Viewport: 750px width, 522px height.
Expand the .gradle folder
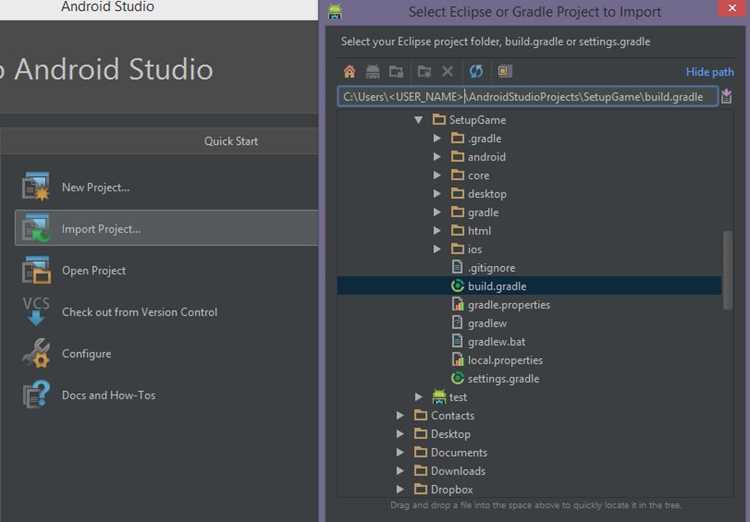(437, 138)
